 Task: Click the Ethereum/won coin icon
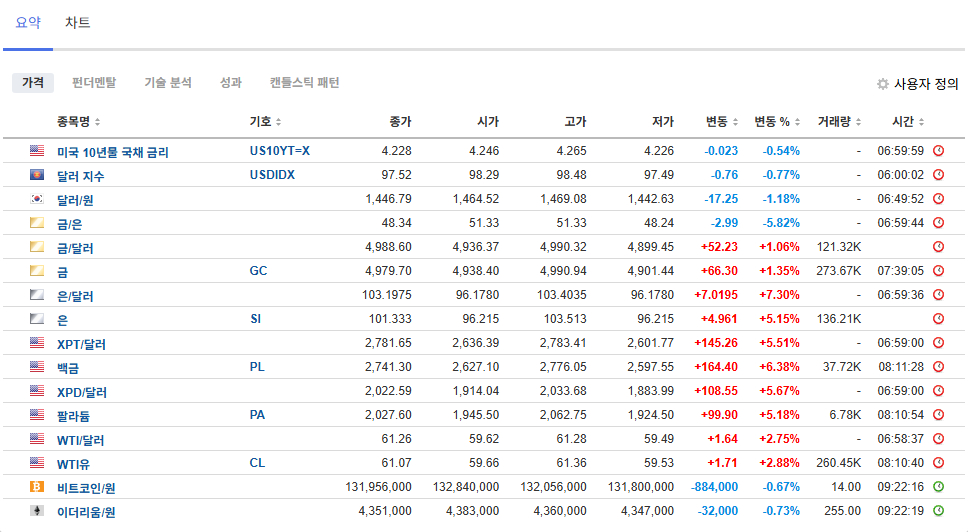click(37, 511)
